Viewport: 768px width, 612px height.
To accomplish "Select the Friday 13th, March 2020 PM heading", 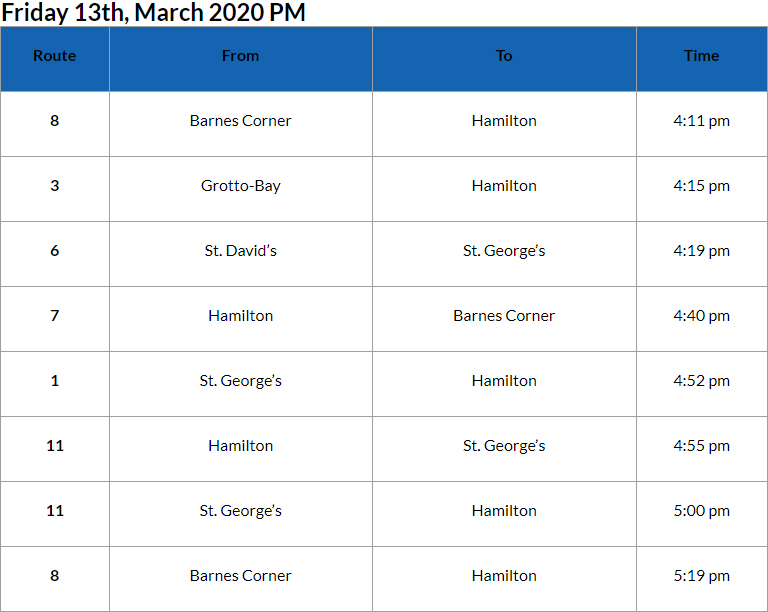I will [x=153, y=13].
